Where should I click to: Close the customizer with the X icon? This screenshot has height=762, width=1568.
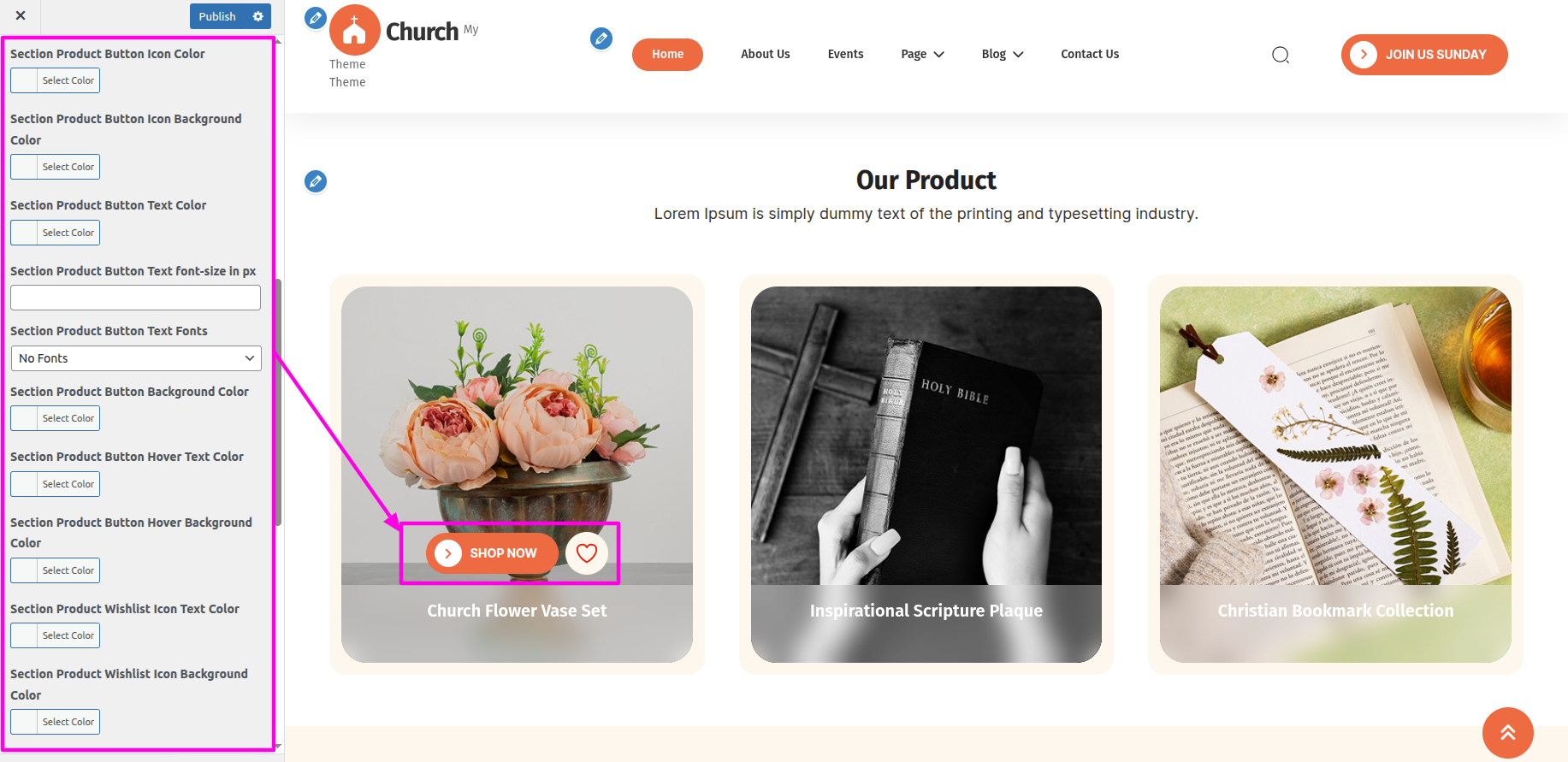click(x=21, y=15)
